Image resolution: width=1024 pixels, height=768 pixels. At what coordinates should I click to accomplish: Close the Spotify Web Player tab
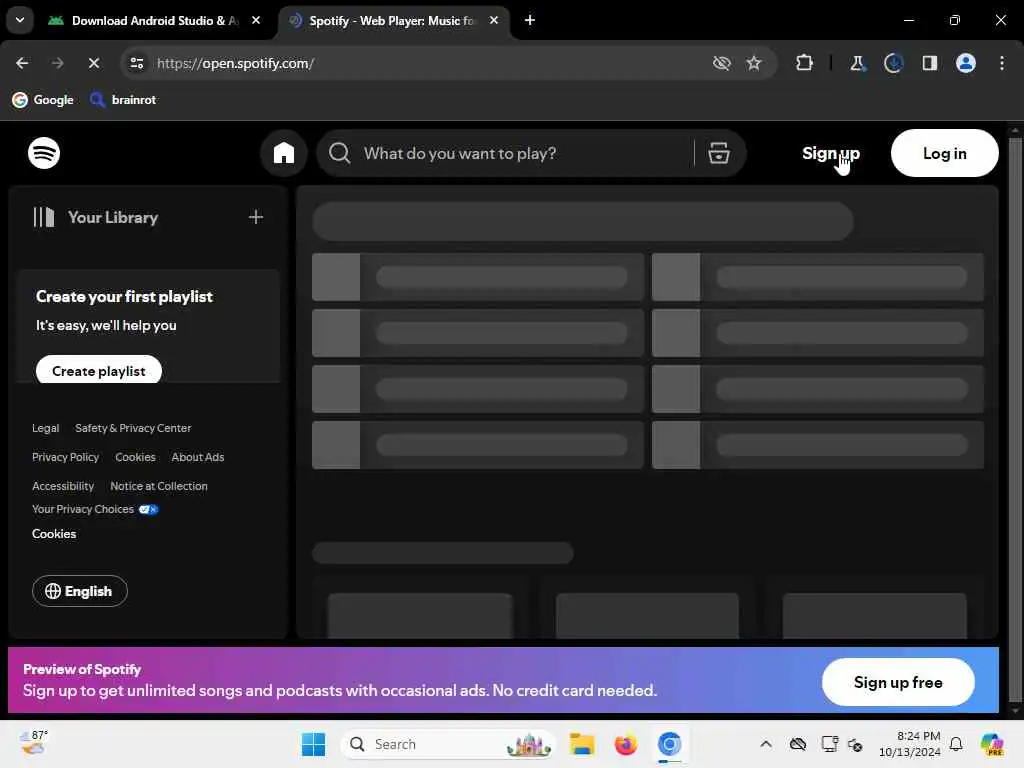coord(494,20)
